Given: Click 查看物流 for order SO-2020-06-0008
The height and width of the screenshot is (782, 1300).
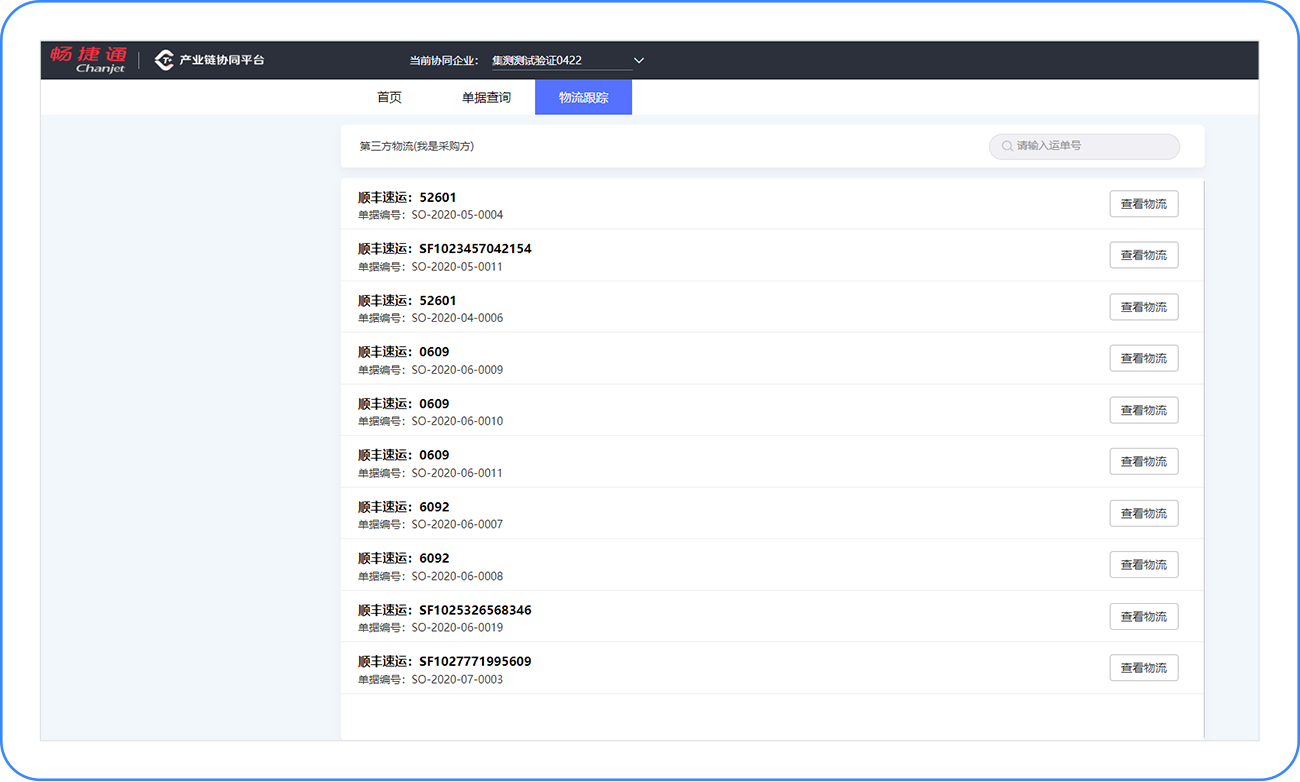Looking at the screenshot, I should pyautogui.click(x=1144, y=565).
